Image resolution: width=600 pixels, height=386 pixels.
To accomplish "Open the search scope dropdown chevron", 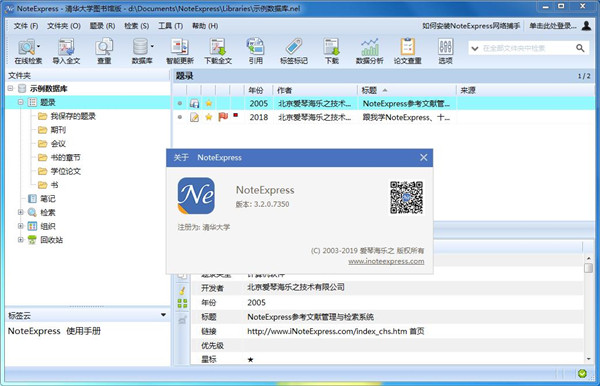I will 475,49.
